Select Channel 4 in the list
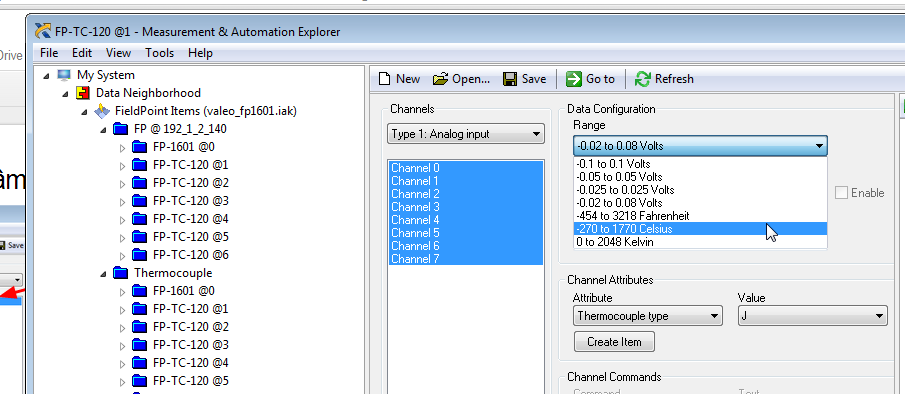This screenshot has width=905, height=394. point(466,220)
